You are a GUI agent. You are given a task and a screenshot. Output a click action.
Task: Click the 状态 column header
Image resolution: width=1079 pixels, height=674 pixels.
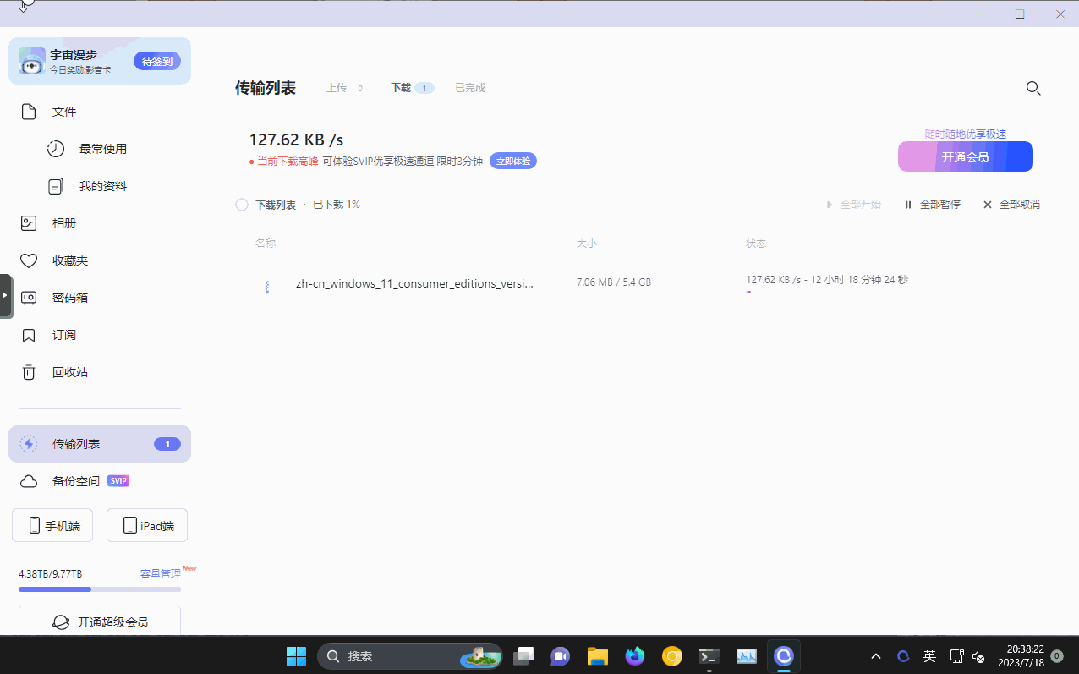[x=756, y=243]
